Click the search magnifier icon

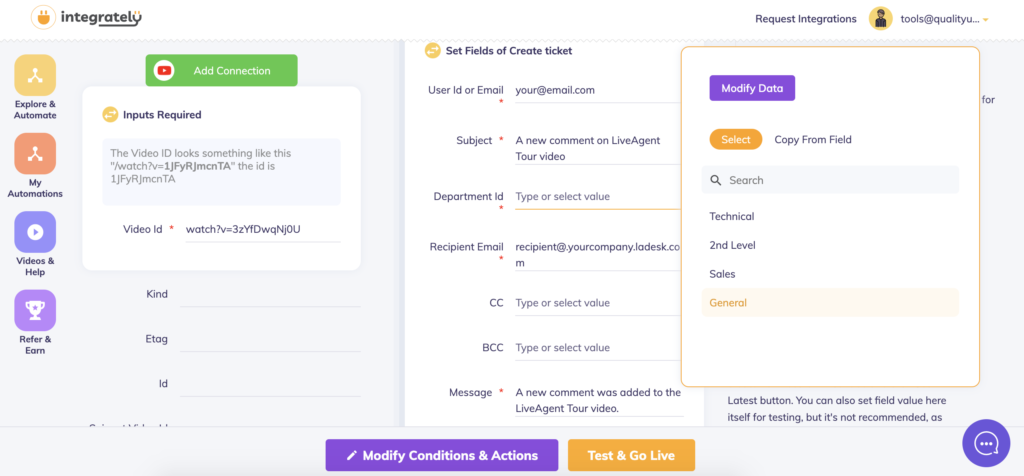tap(716, 180)
